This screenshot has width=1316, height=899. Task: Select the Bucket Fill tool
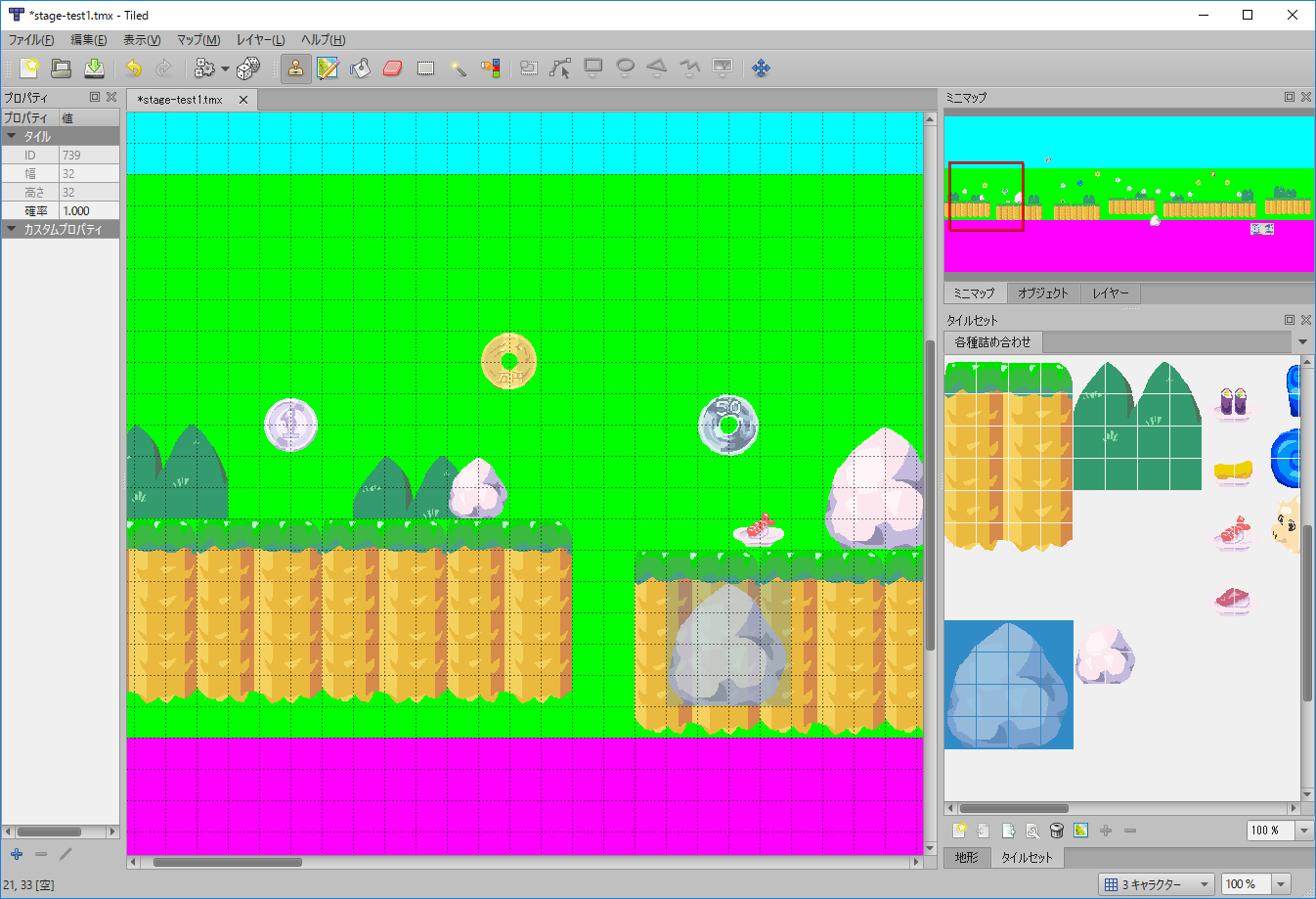click(358, 67)
